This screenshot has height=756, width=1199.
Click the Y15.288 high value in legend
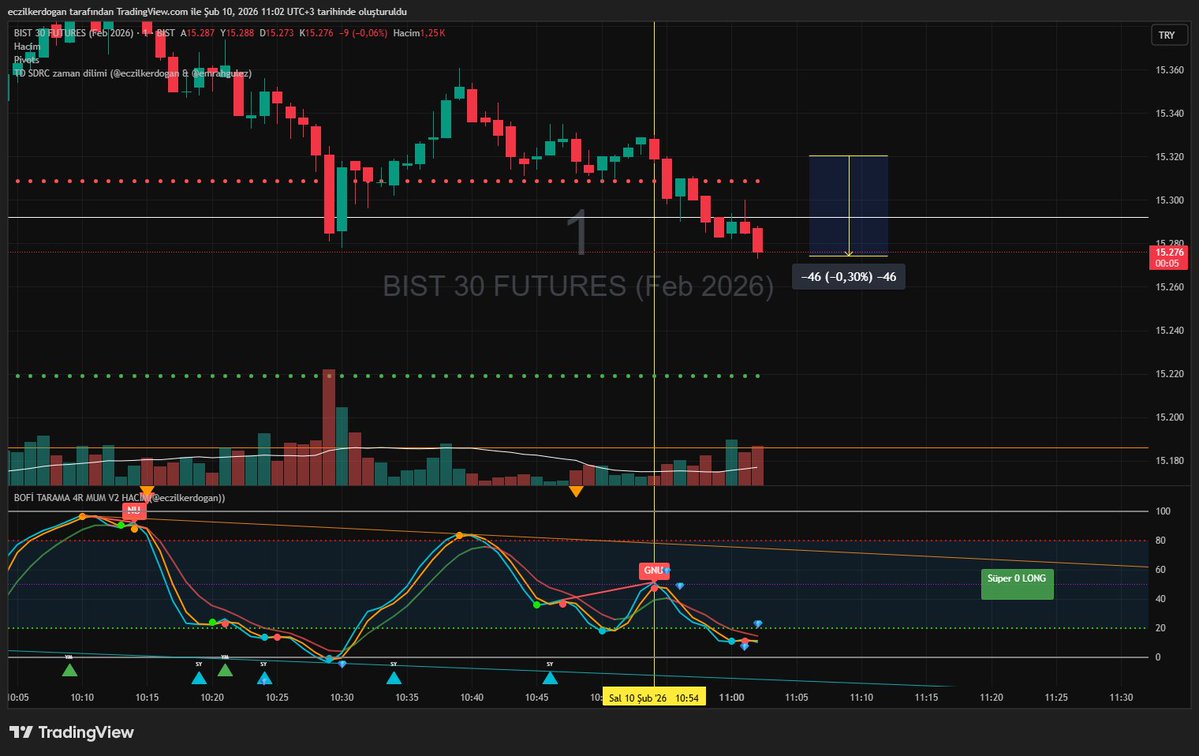237,33
